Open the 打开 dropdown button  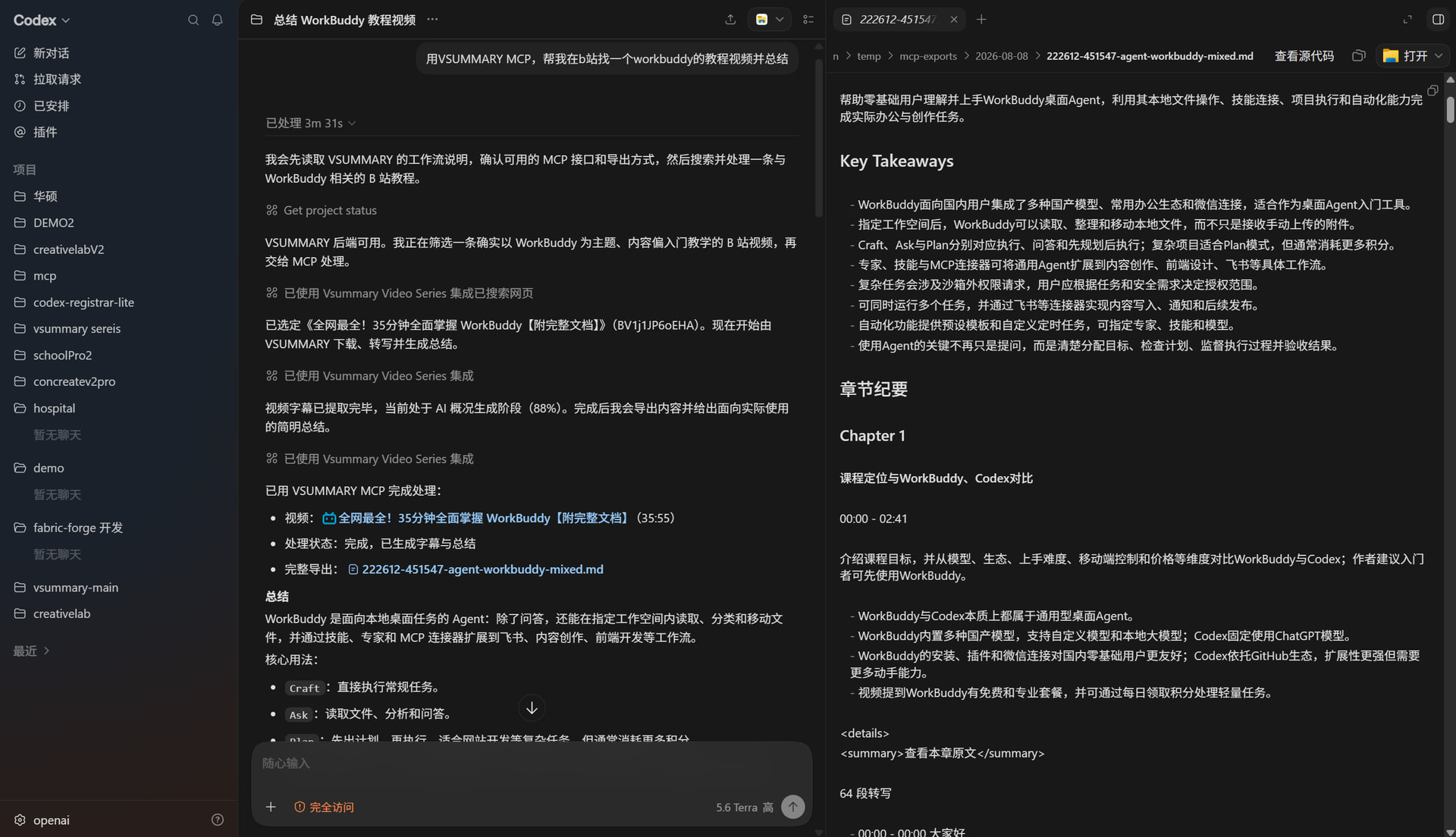[1412, 56]
